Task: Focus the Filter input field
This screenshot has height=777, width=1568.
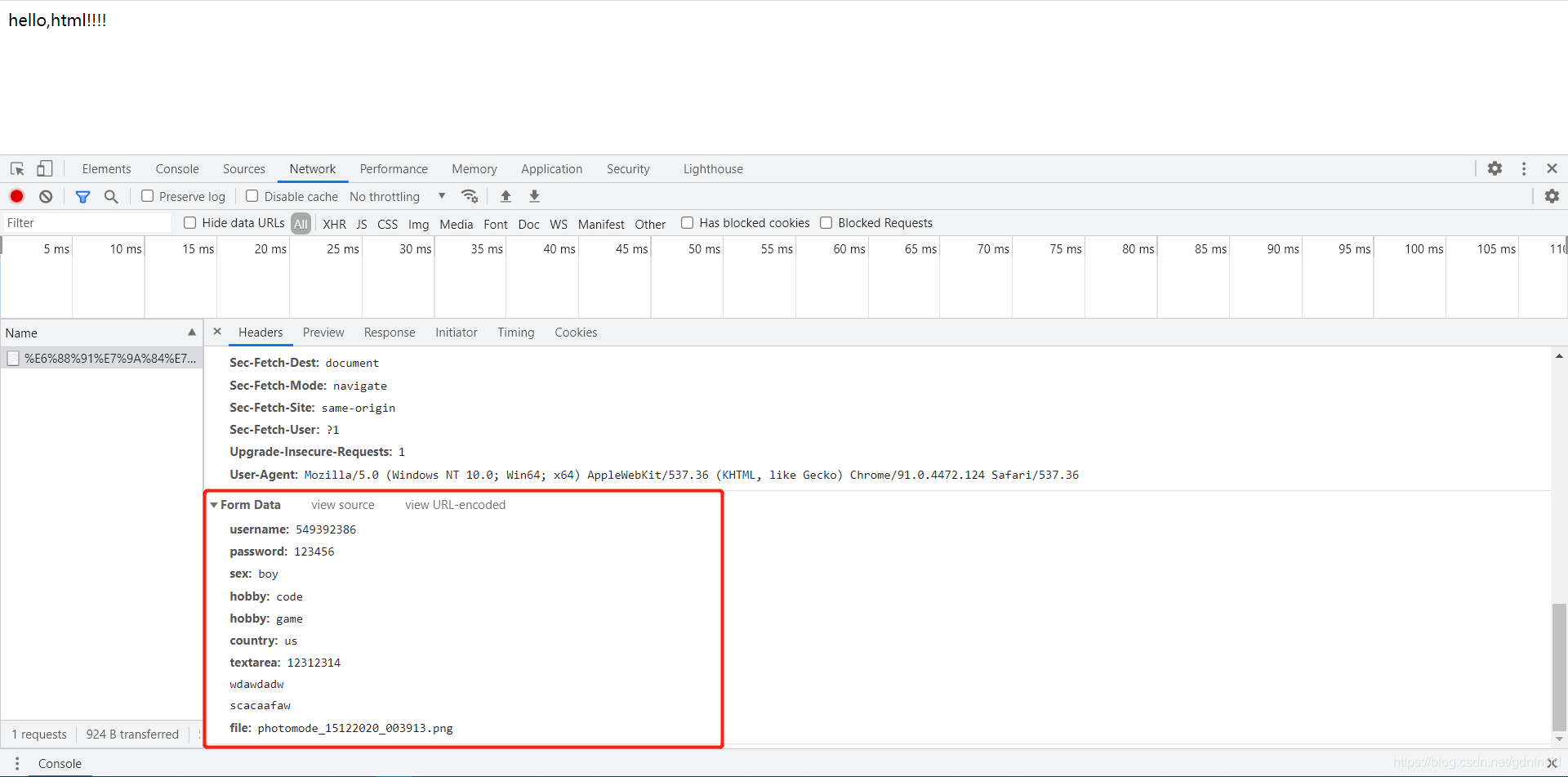Action: (x=87, y=223)
